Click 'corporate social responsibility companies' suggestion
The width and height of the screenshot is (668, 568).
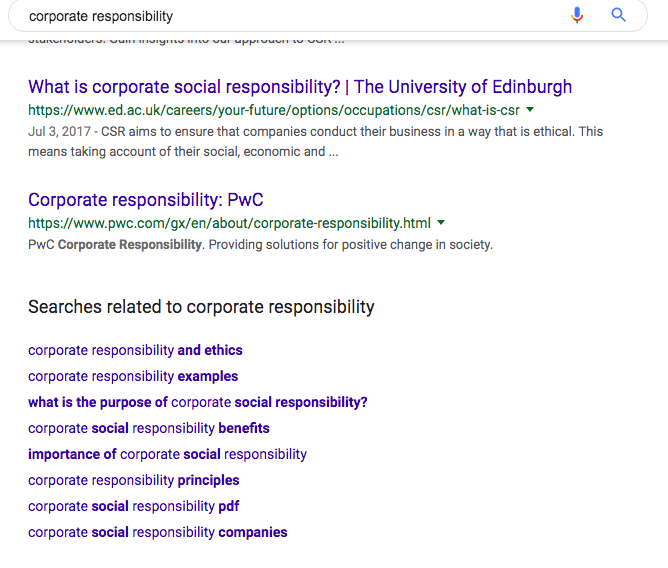(158, 532)
